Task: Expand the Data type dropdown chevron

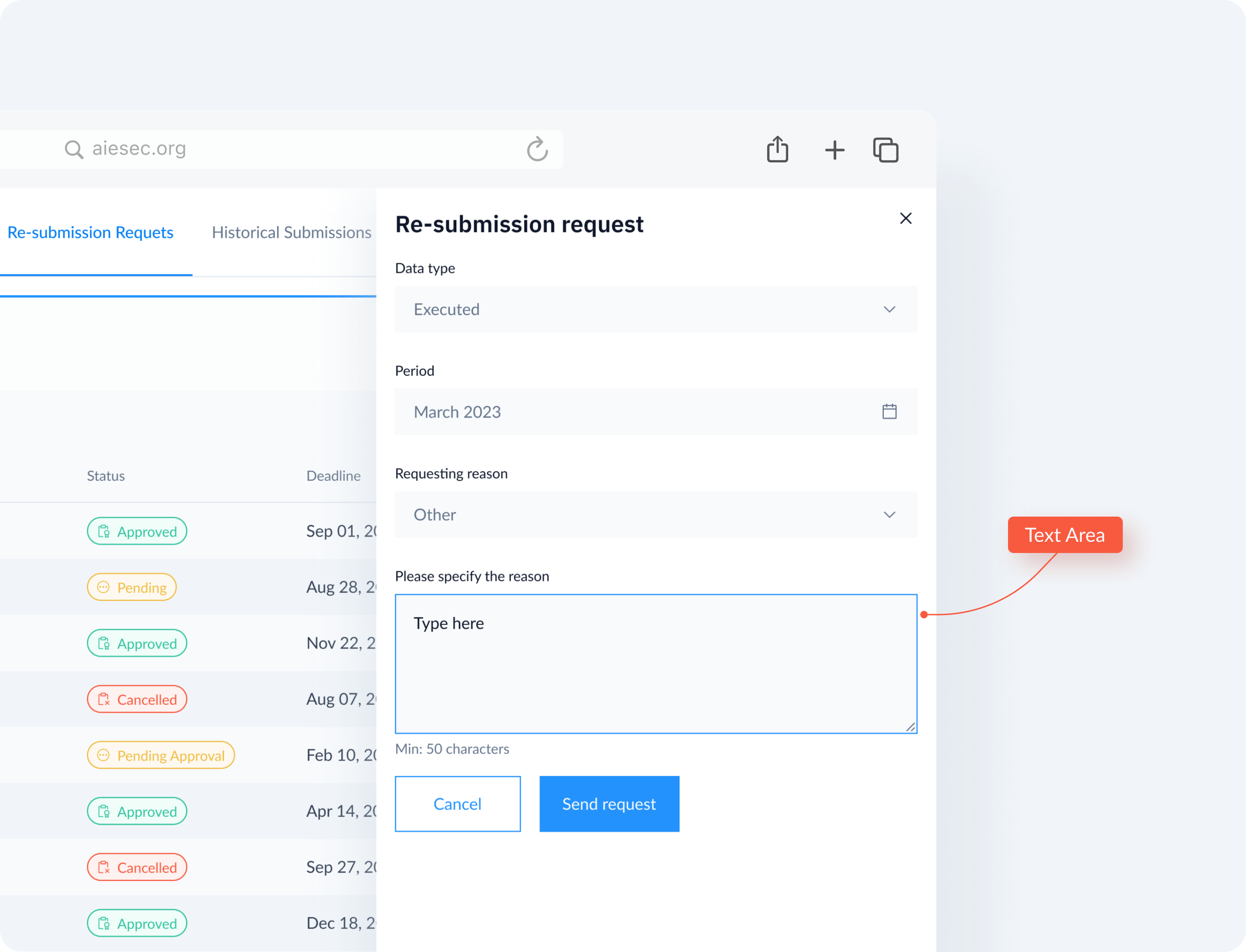Action: (889, 309)
